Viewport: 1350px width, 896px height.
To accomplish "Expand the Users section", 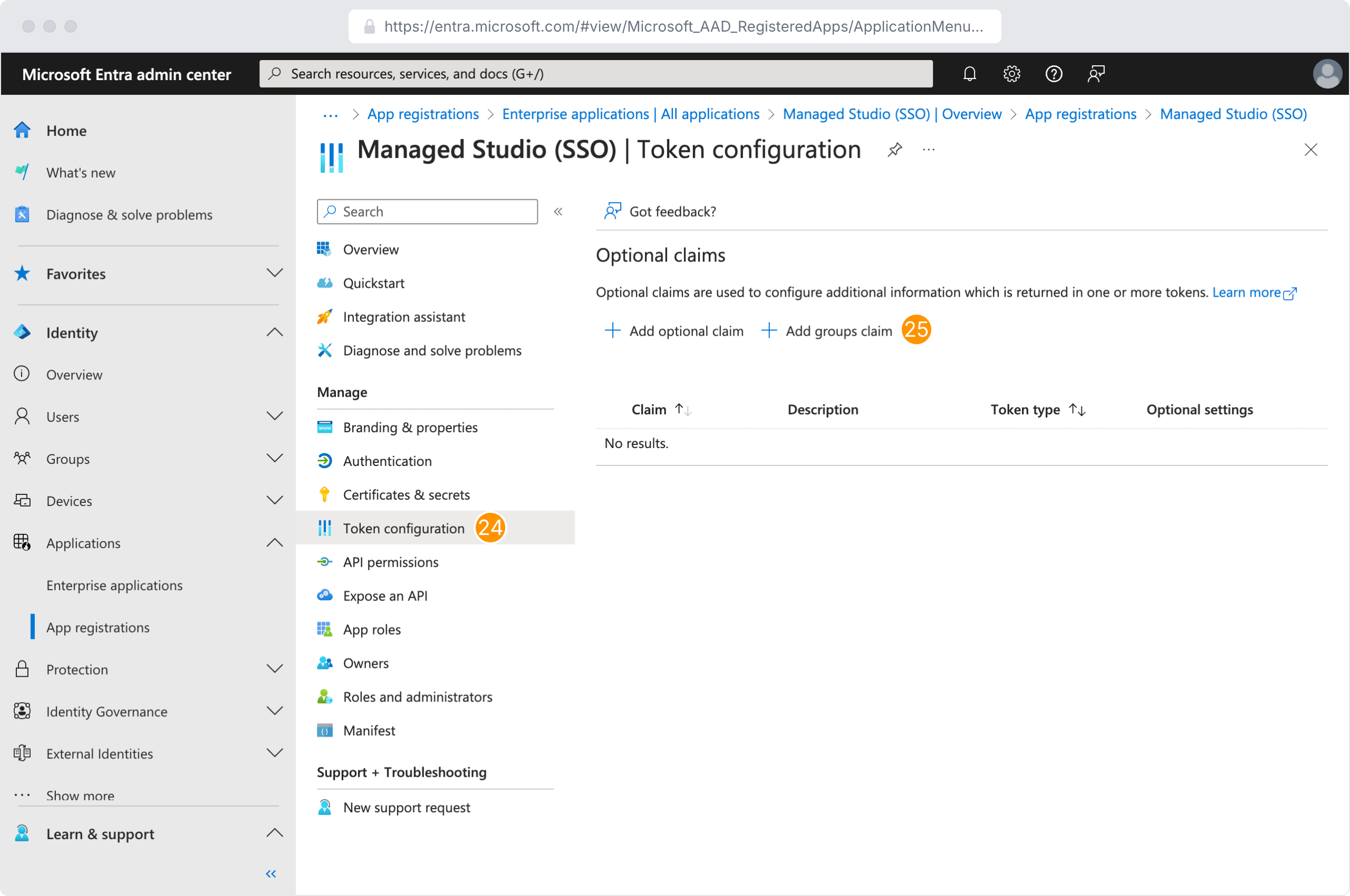I will click(274, 416).
